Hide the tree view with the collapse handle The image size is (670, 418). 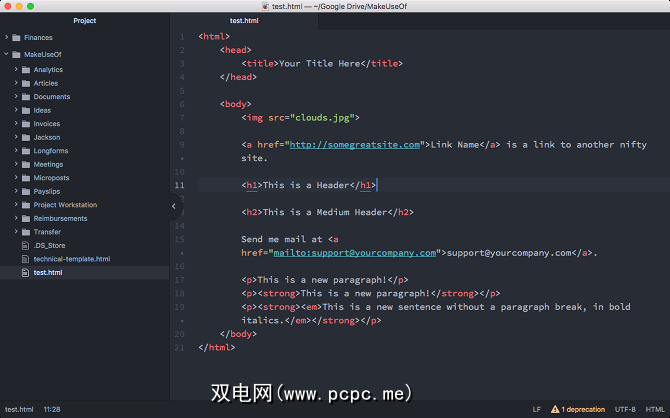click(x=173, y=206)
